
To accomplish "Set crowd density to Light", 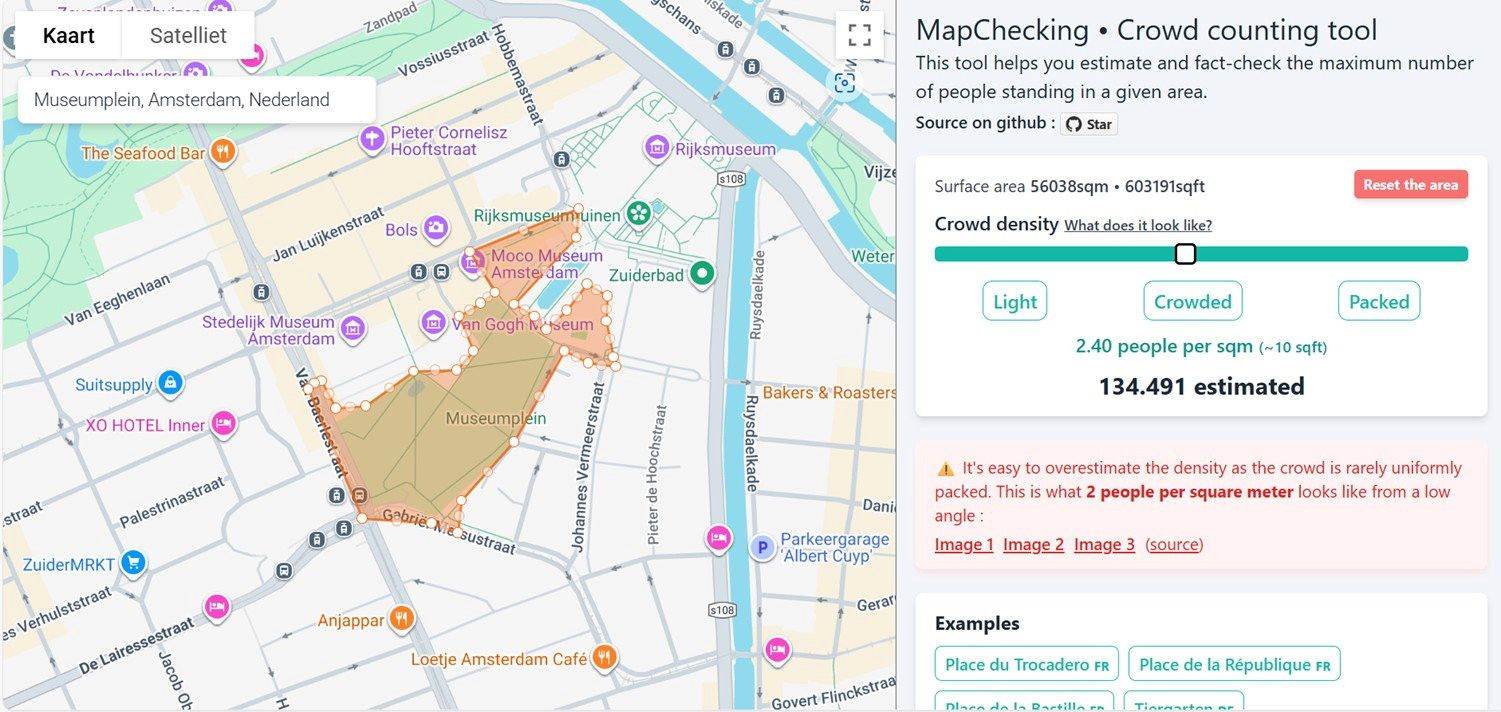I will pyautogui.click(x=1015, y=301).
